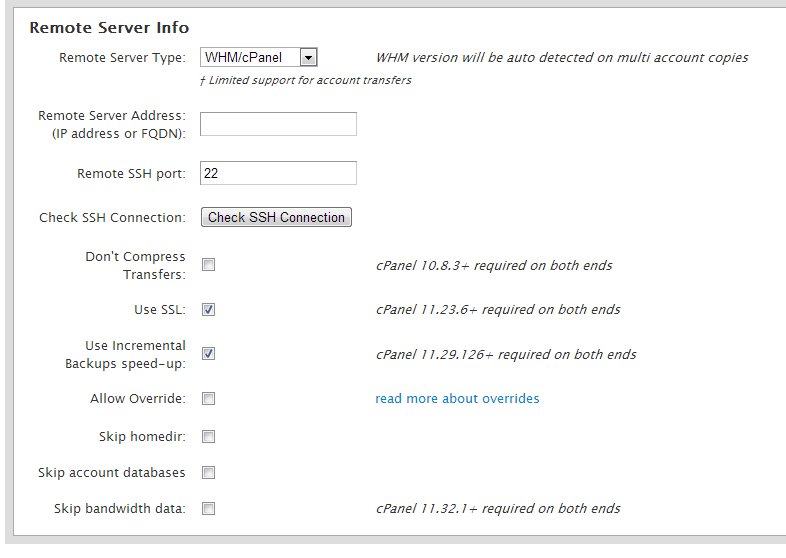Click the Remote SSH port field showing 22
This screenshot has height=558, width=786.
278,173
